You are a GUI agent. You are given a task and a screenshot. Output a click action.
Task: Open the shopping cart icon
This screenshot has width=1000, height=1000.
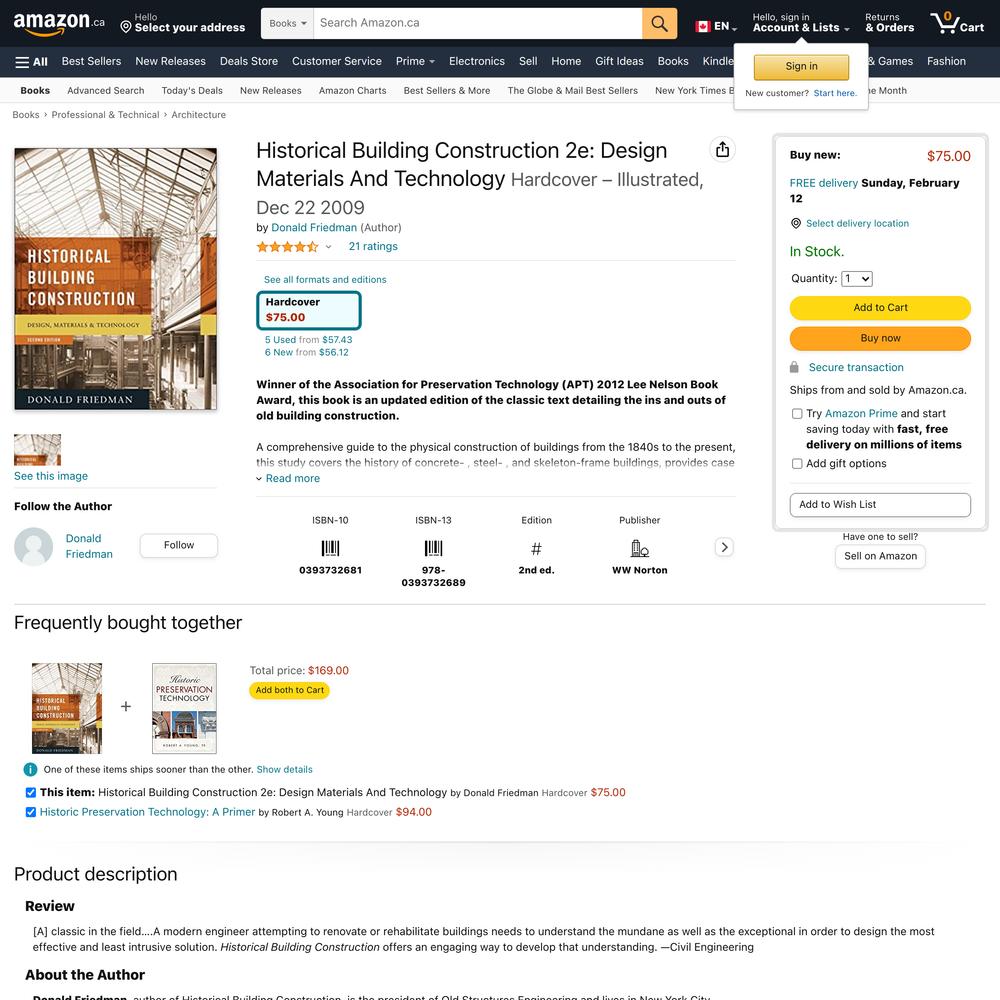[x=957, y=23]
